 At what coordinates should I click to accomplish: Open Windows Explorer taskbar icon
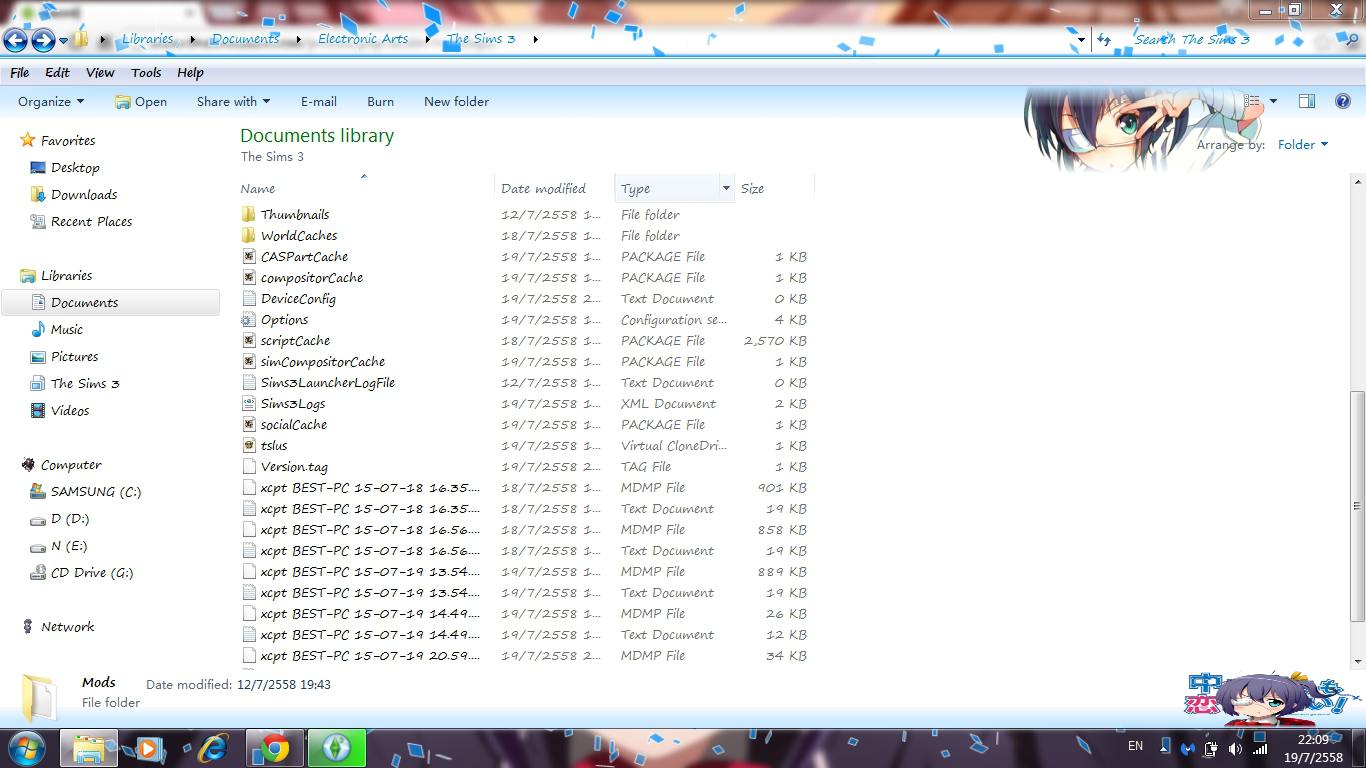tap(88, 748)
